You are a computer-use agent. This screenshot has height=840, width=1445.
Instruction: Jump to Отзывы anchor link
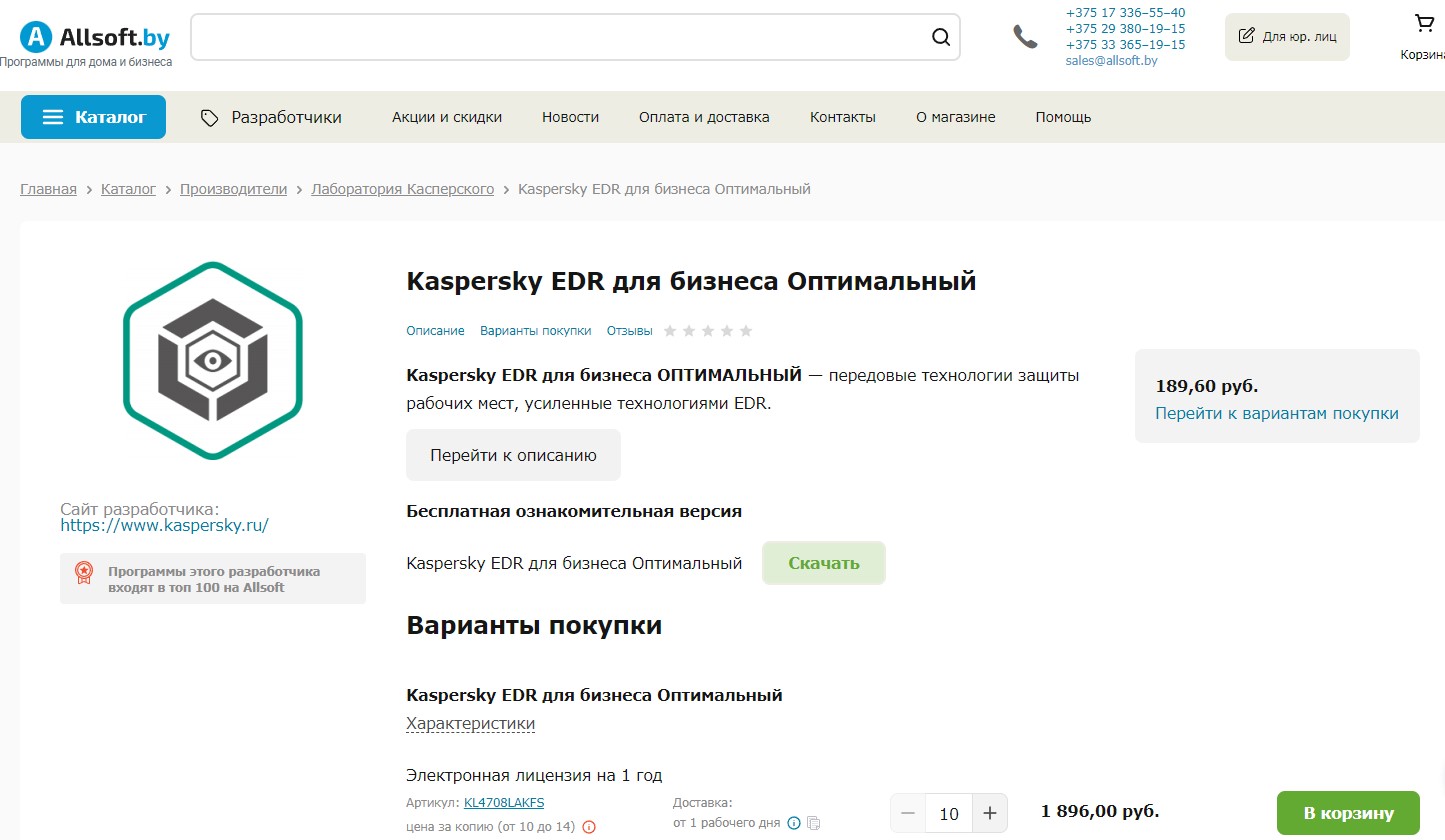click(629, 331)
